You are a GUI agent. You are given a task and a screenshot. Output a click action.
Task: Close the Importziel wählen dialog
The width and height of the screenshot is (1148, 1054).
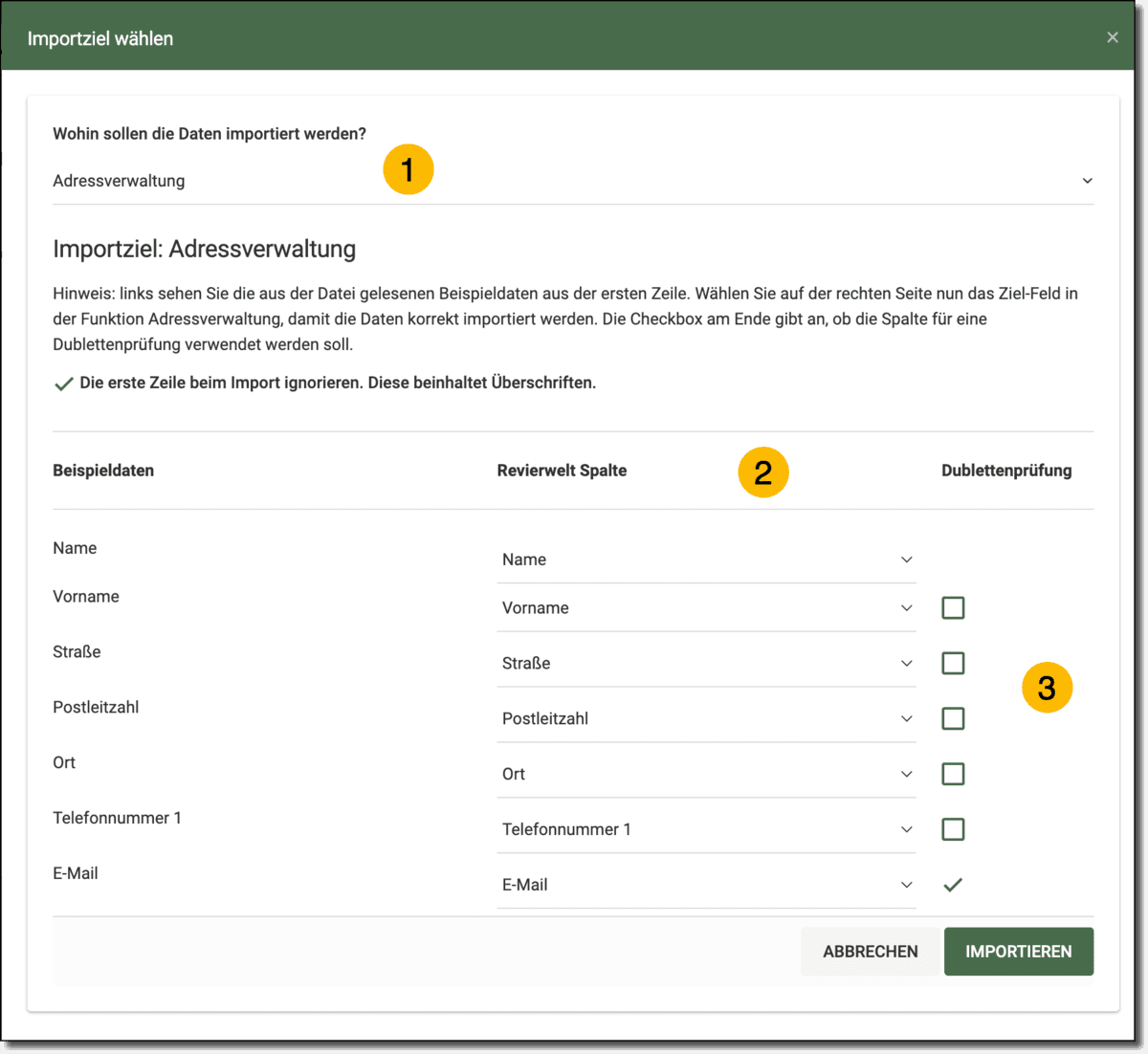pos(1112,37)
